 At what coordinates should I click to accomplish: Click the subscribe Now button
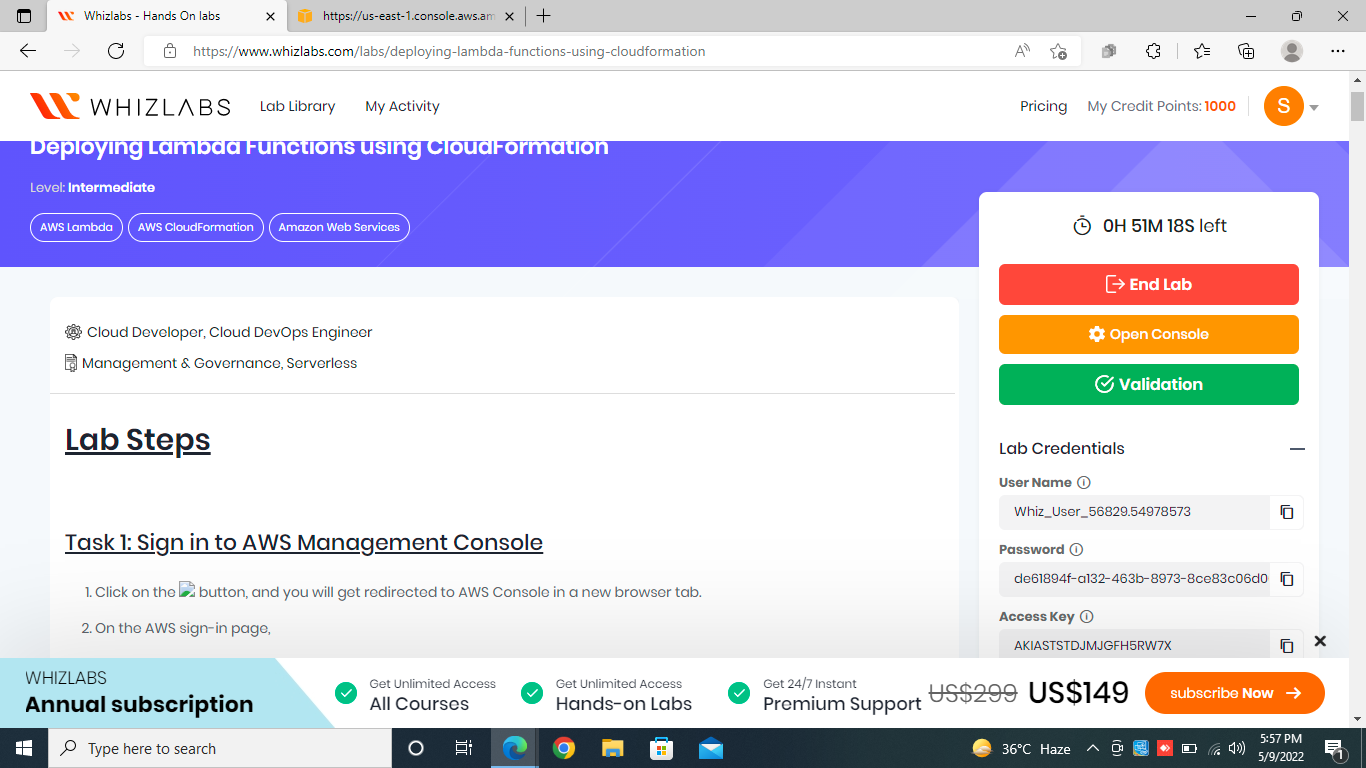click(1234, 692)
